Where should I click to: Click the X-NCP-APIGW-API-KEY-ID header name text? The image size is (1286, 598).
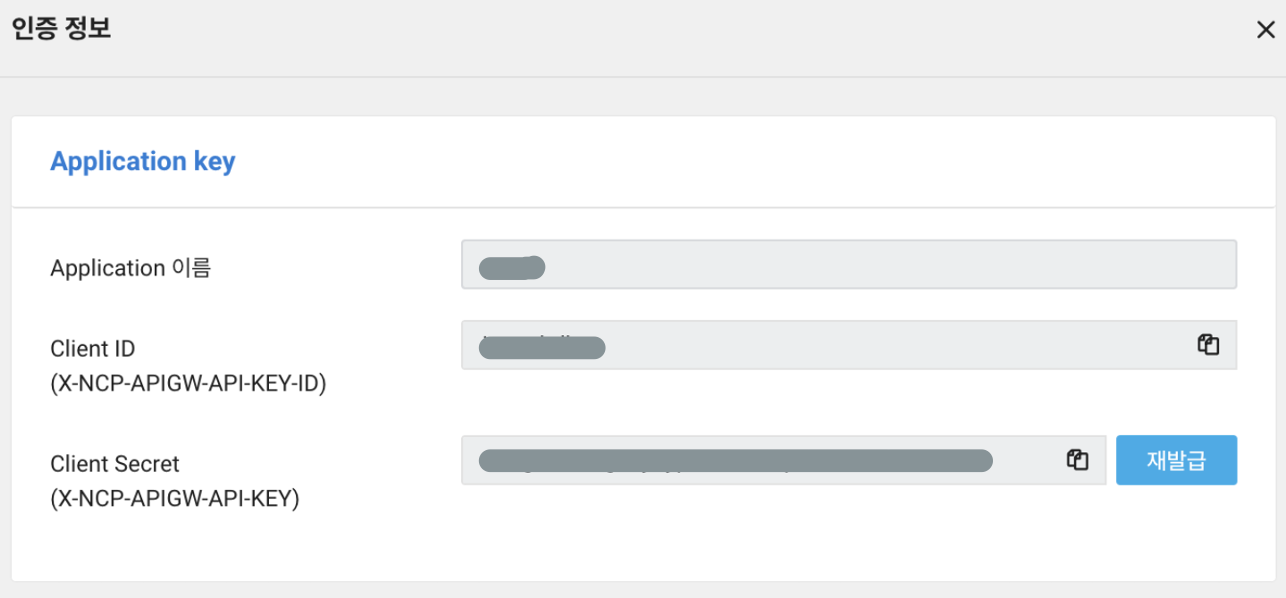(188, 383)
